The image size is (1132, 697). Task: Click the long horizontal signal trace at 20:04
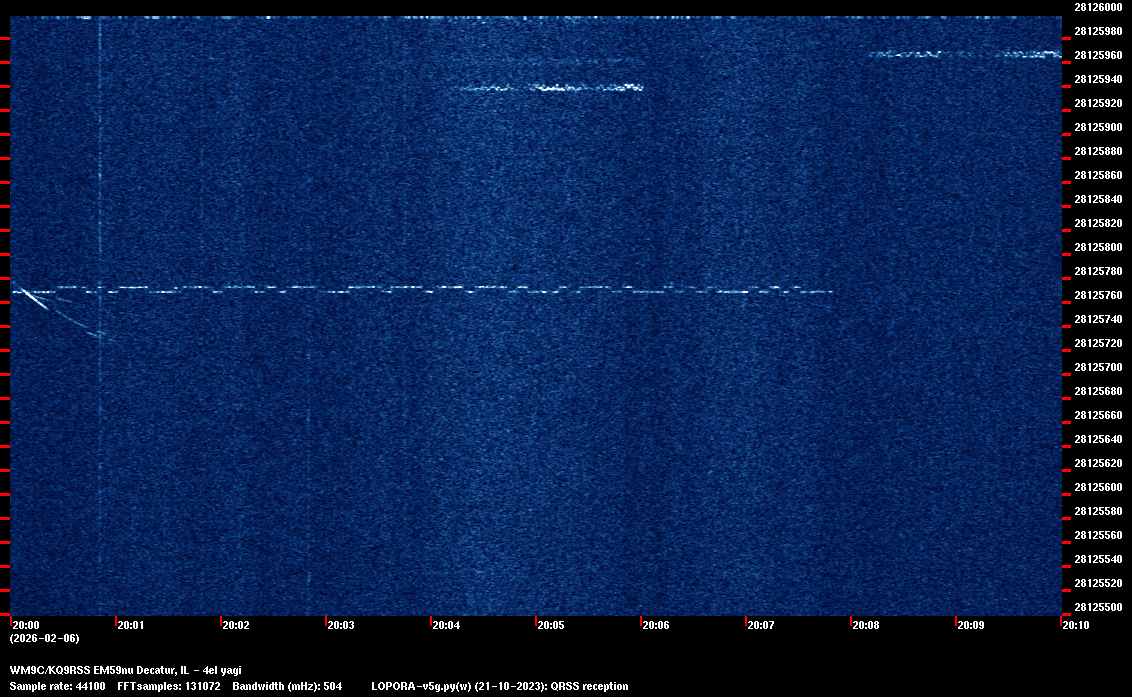click(x=446, y=289)
